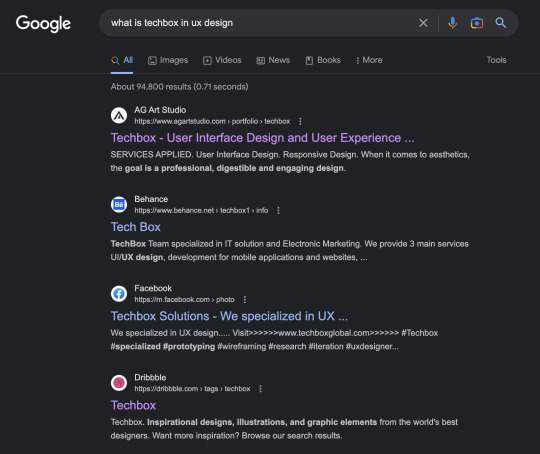Viewport: 540px width, 454px height.
Task: Click the AG Art Studio site name
Action: [160, 110]
